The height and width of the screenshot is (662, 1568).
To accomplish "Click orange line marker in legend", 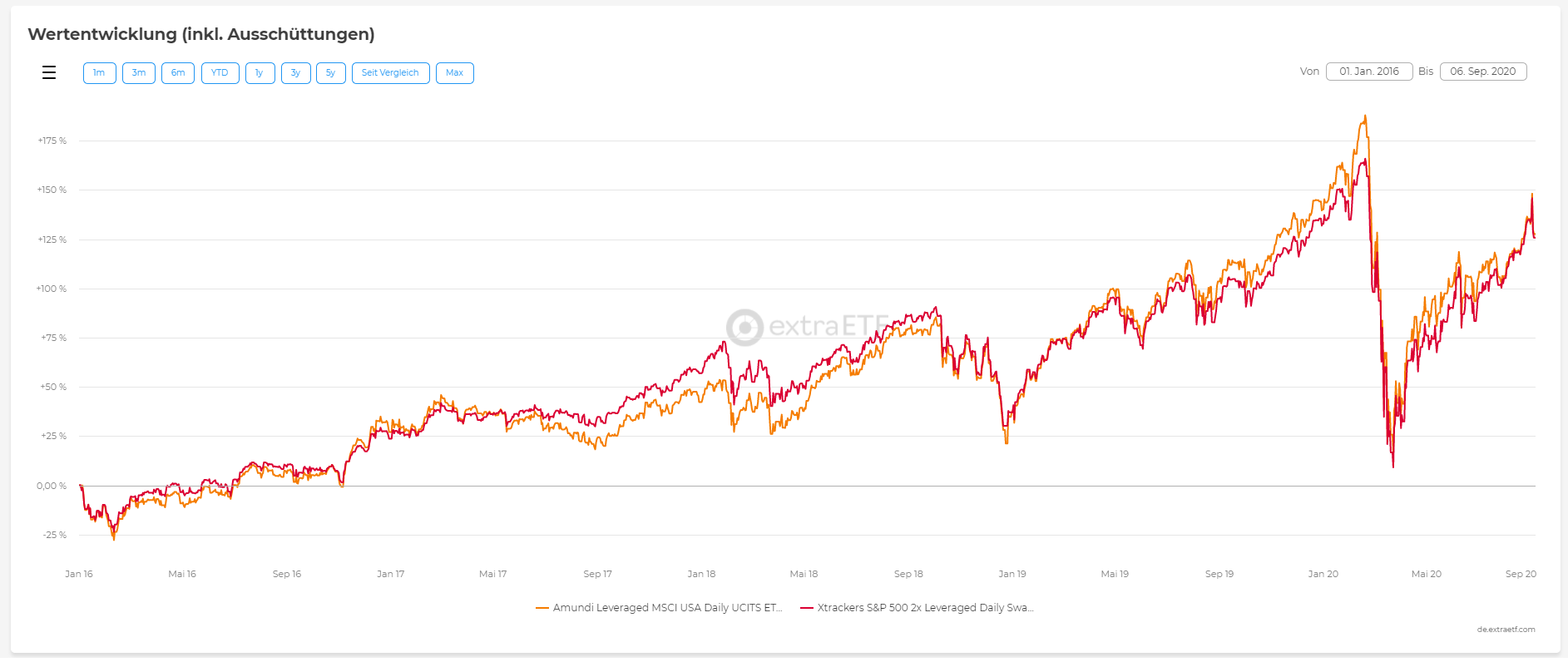I will pos(542,608).
